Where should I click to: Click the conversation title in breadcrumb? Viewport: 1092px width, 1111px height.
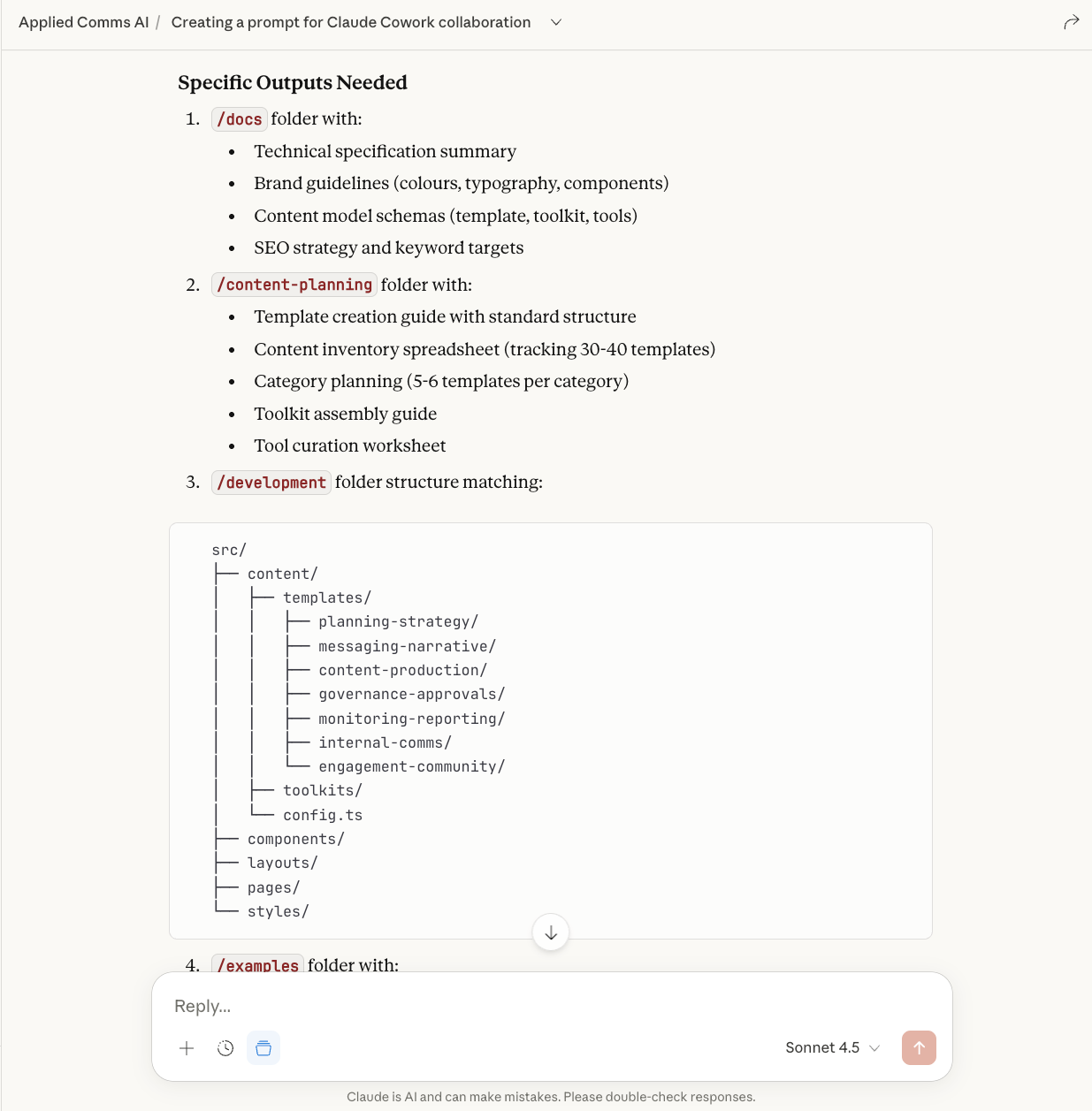click(x=351, y=22)
